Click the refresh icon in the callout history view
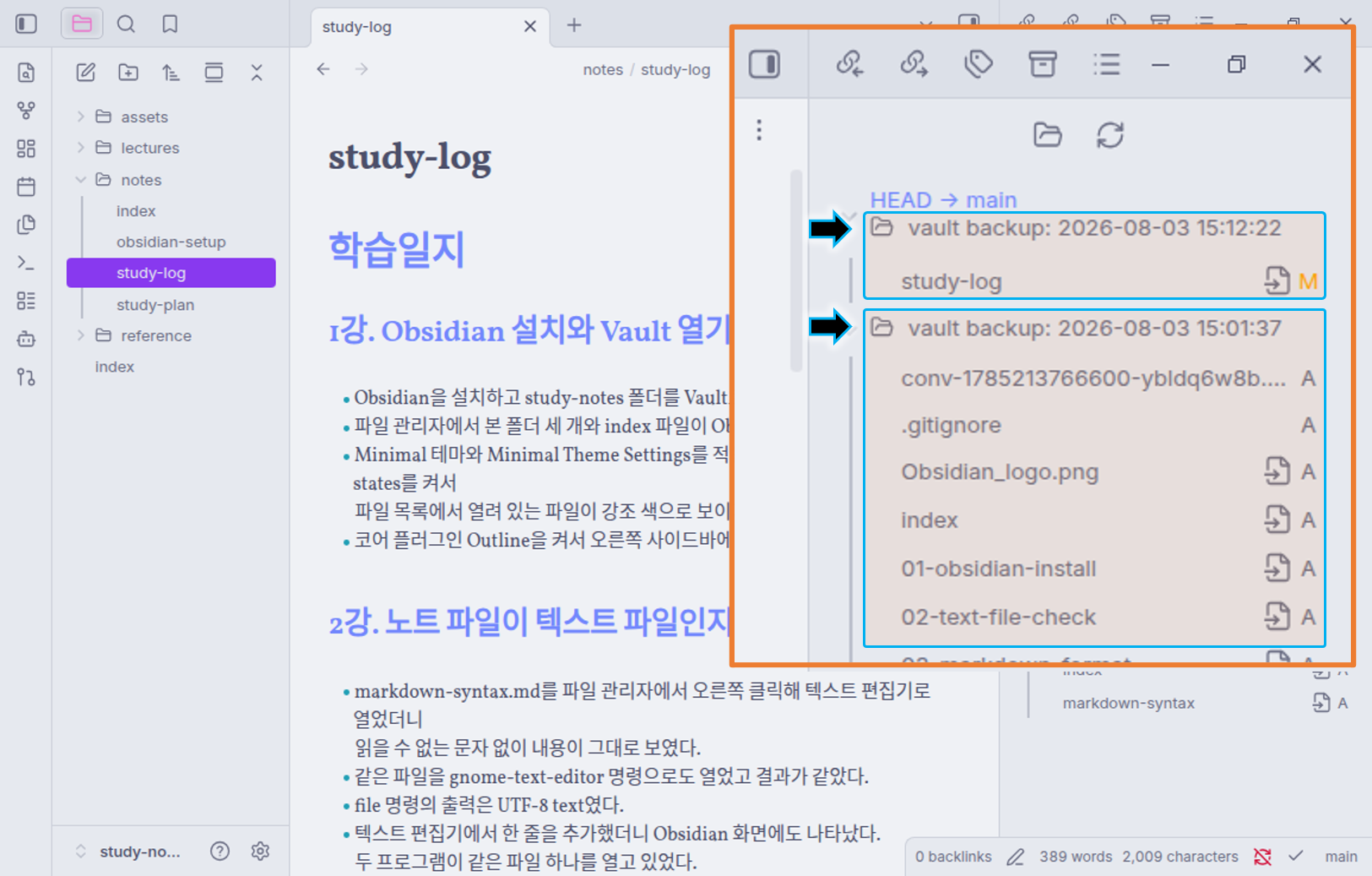This screenshot has height=876, width=1372. pos(1110,135)
